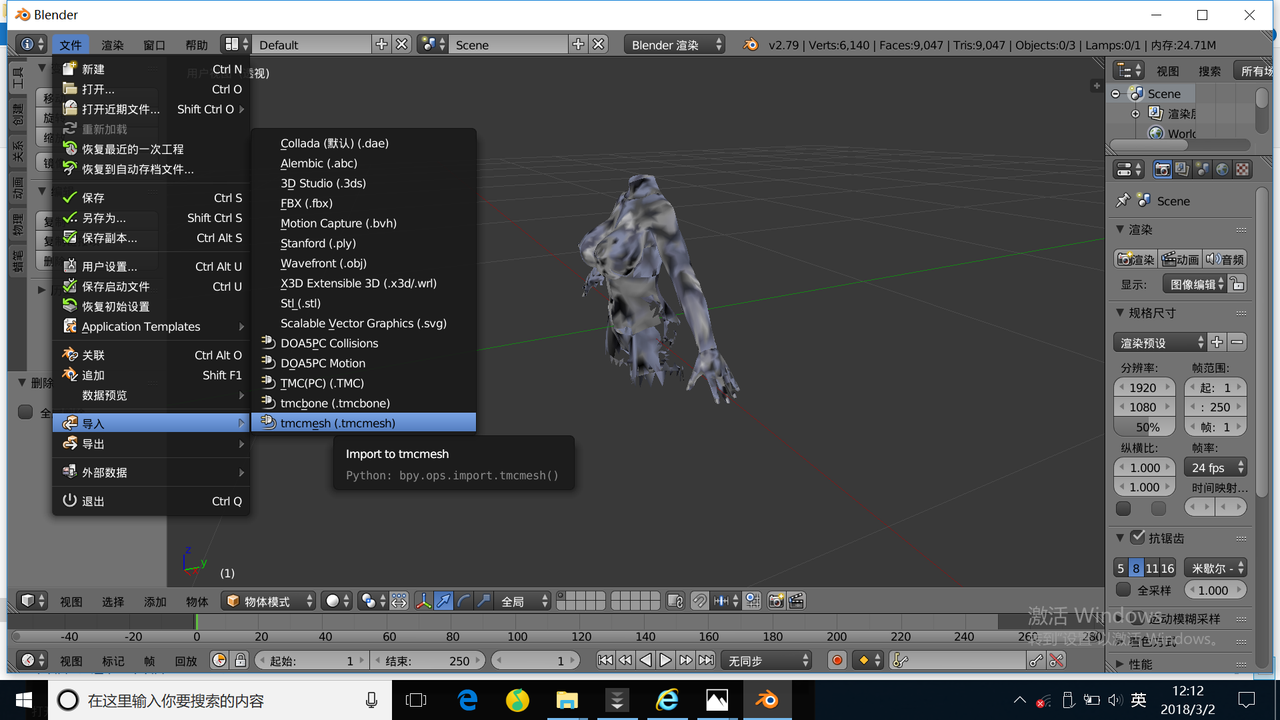Image resolution: width=1280 pixels, height=720 pixels.
Task: Click the pin icon beside Scene
Action: coord(1123,201)
